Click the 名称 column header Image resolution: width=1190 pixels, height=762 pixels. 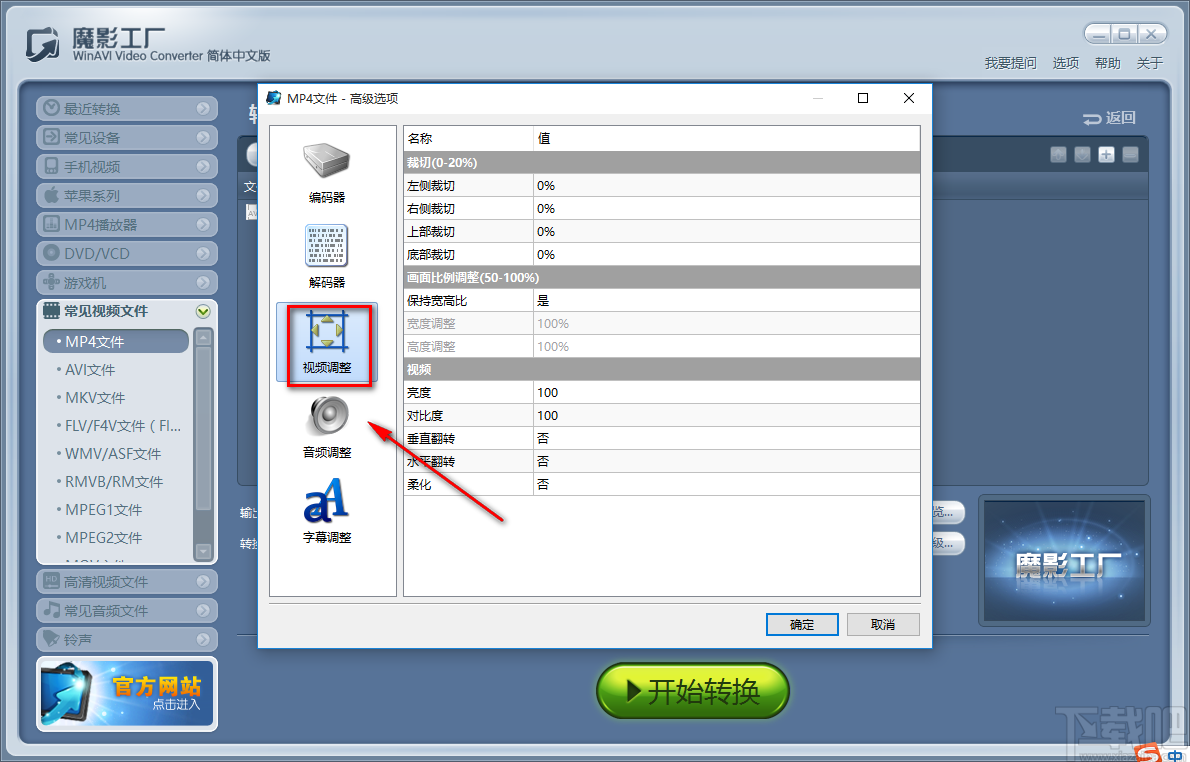[x=468, y=139]
